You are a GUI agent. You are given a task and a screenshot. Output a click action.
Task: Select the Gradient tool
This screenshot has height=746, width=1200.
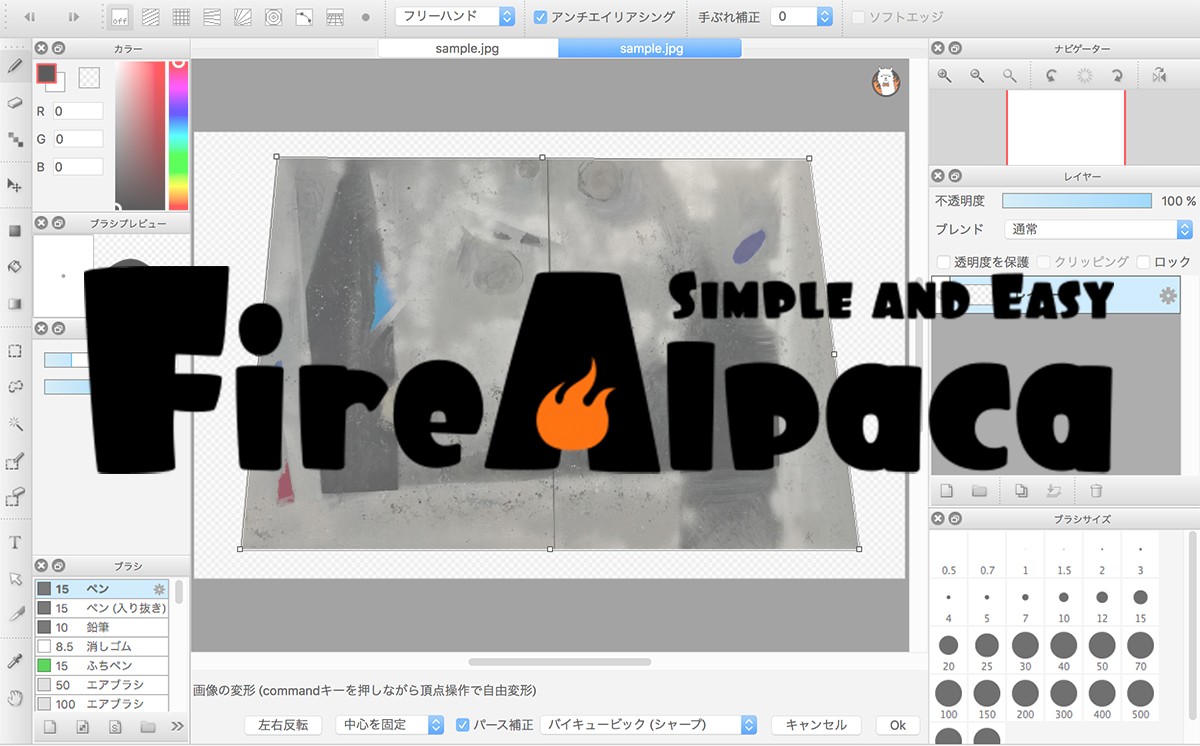click(15, 304)
